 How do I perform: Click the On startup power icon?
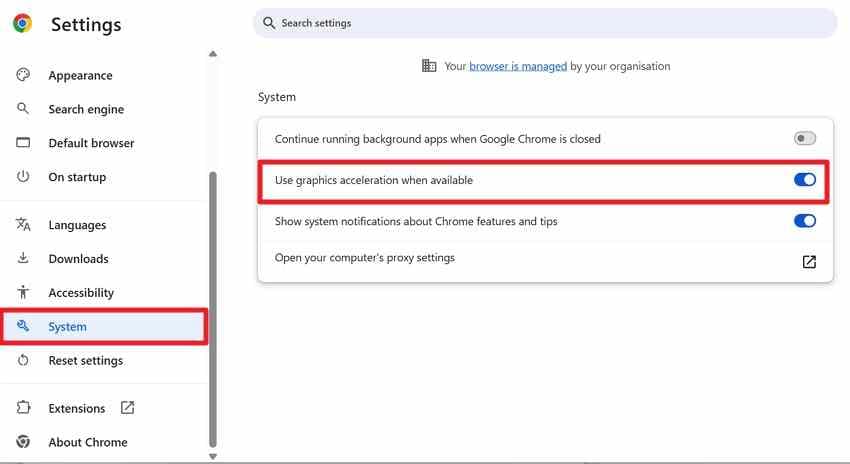[x=23, y=176]
